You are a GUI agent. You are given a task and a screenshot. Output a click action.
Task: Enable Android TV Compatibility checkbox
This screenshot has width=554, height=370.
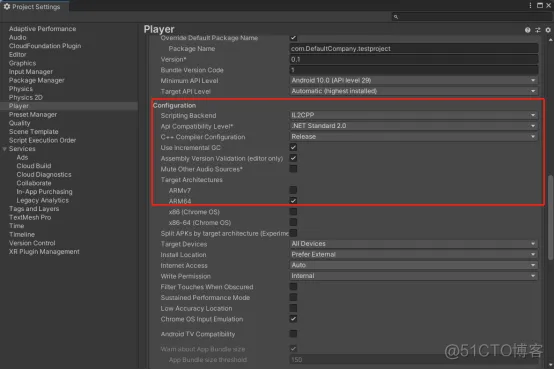pyautogui.click(x=293, y=334)
